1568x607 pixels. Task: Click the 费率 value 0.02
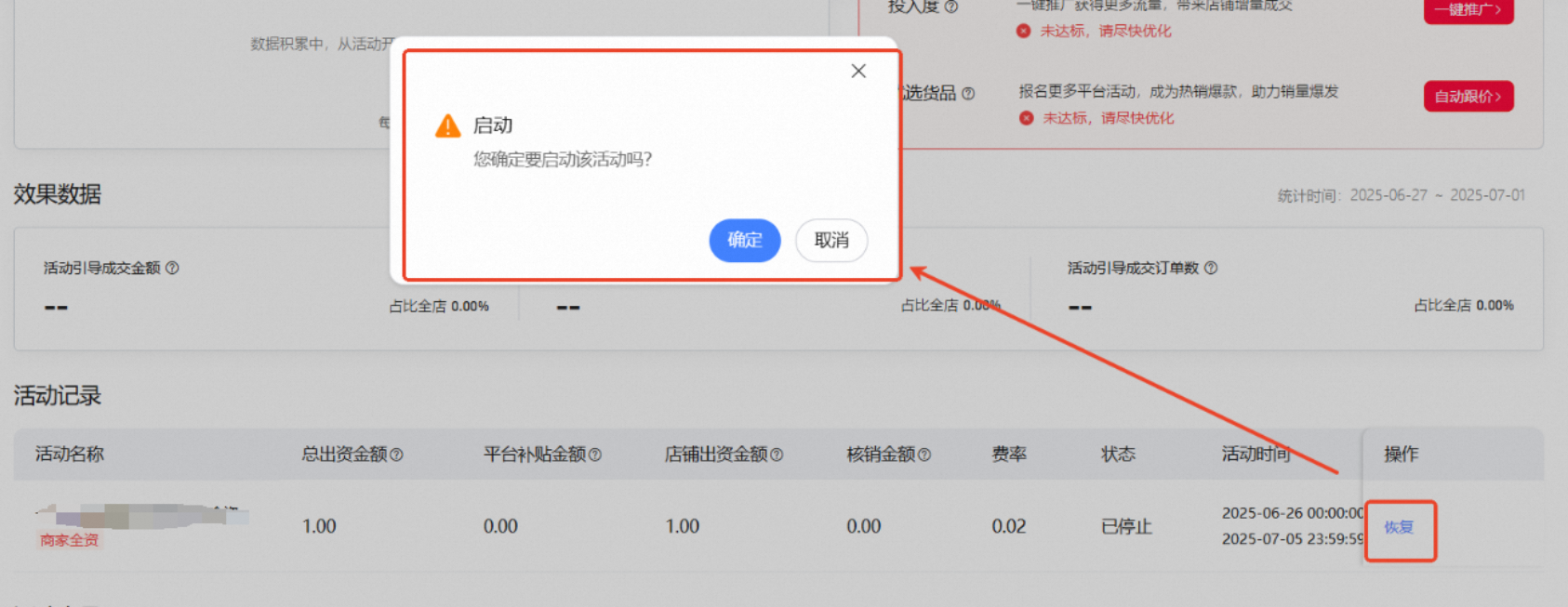pos(1008,526)
